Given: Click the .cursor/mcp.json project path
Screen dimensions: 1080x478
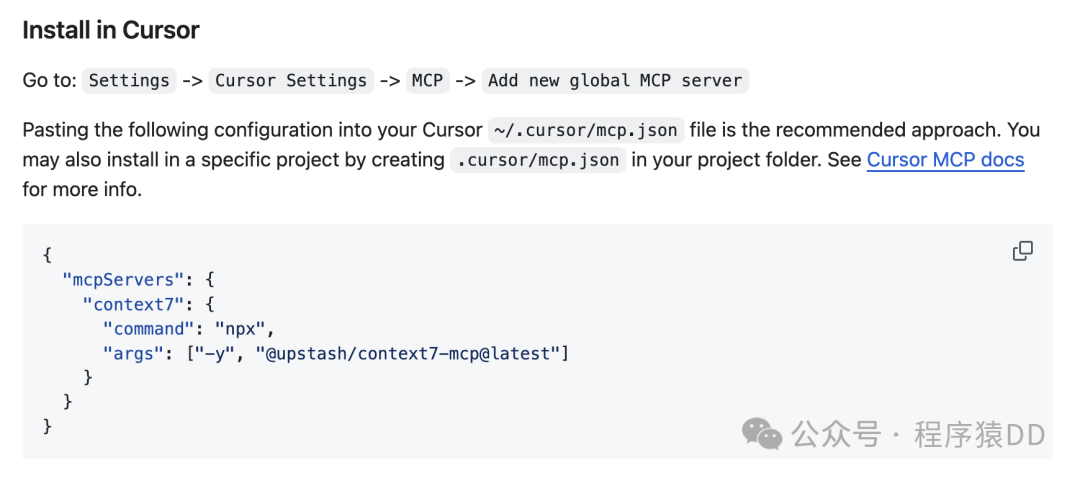Looking at the screenshot, I should 538,160.
